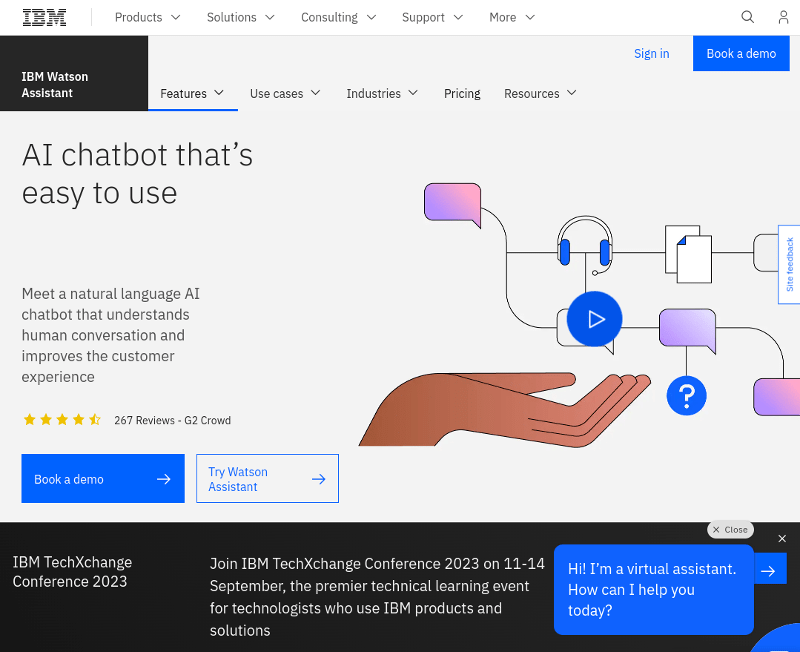Click the IBM logo
Screen dimensions: 800x652
[x=44, y=17]
